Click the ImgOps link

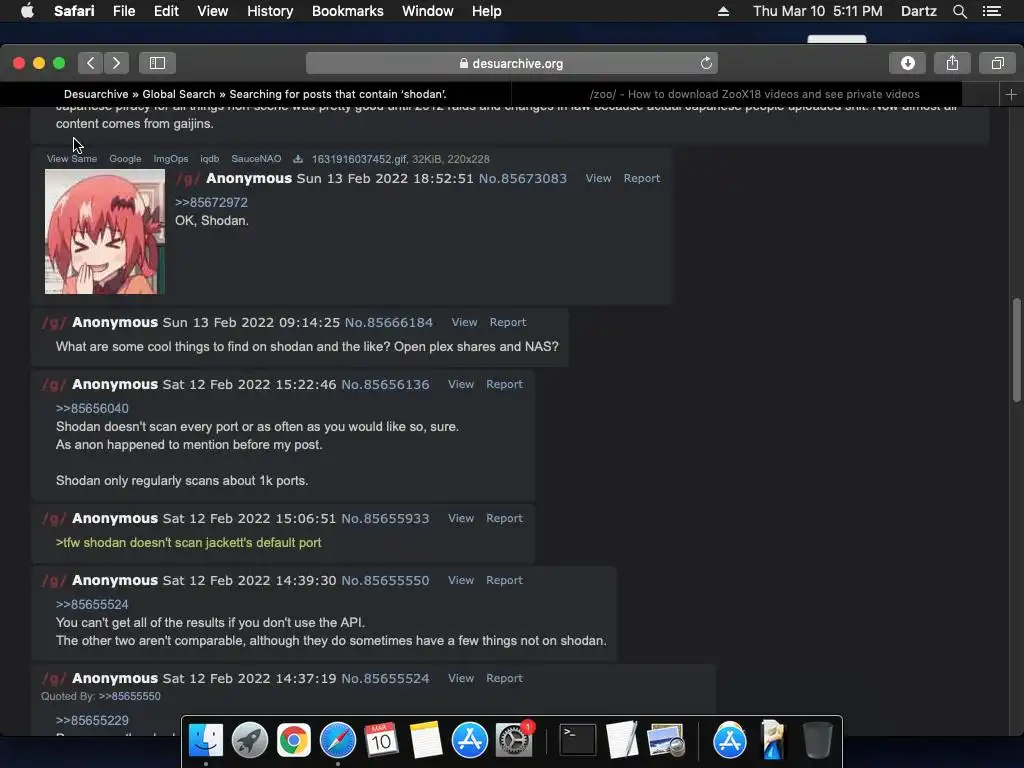pyautogui.click(x=170, y=159)
